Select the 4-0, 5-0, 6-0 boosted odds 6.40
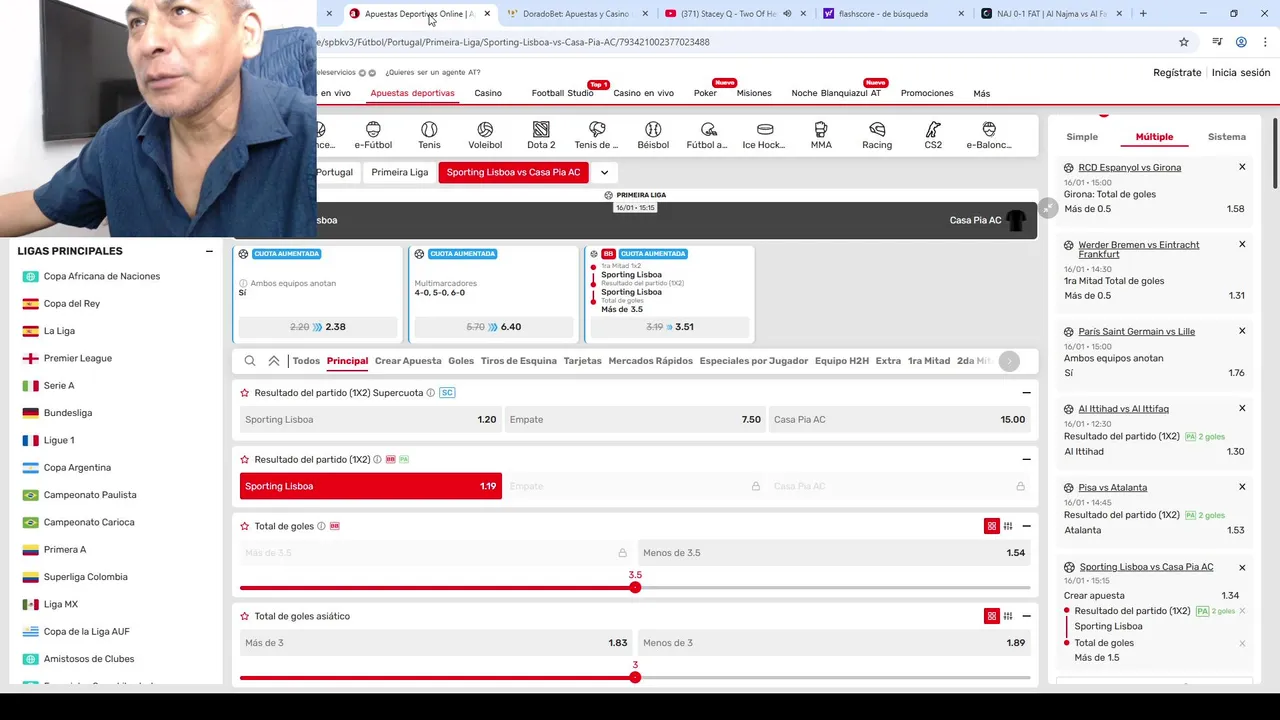The width and height of the screenshot is (1280, 720). [494, 327]
